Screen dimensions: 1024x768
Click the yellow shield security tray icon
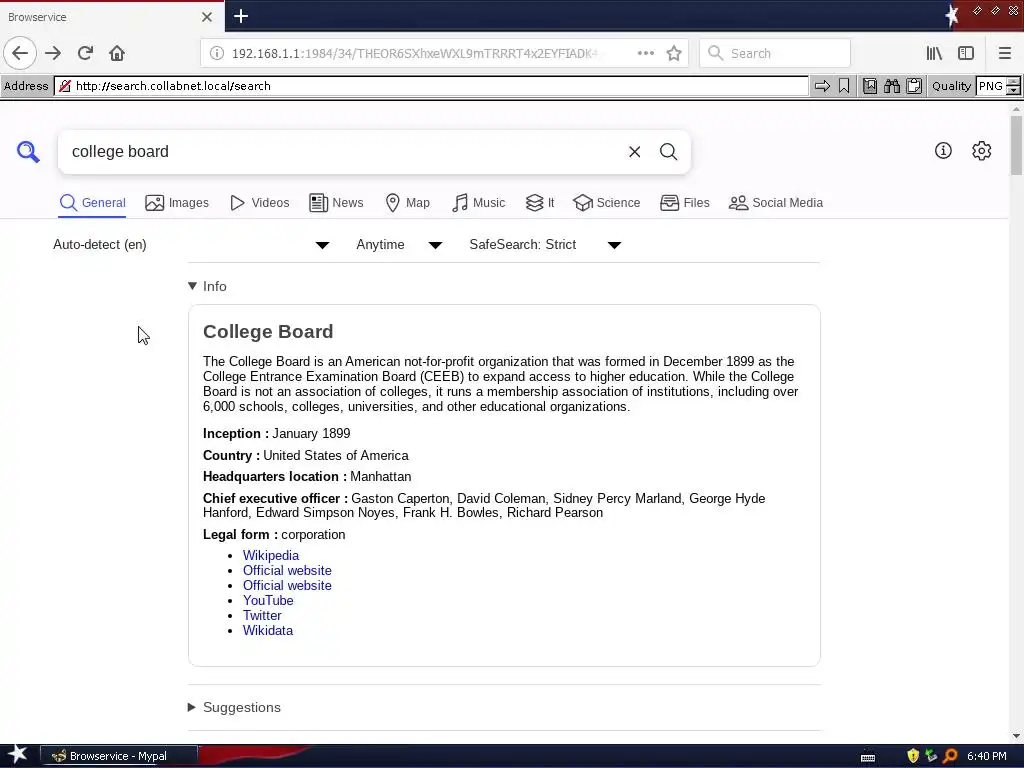point(913,756)
